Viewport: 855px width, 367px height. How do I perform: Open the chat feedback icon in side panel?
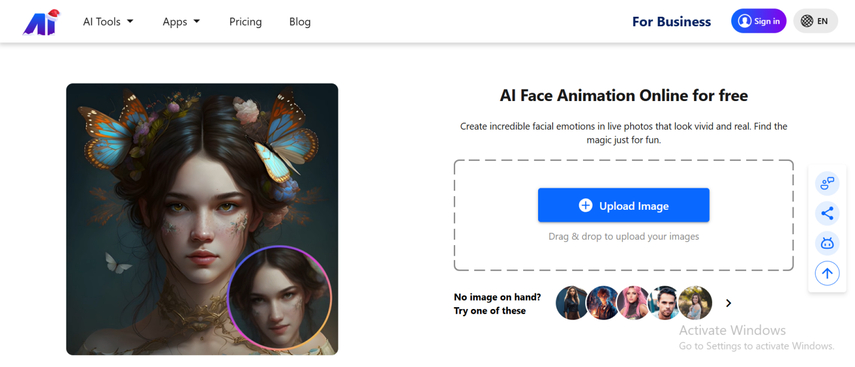(x=827, y=183)
